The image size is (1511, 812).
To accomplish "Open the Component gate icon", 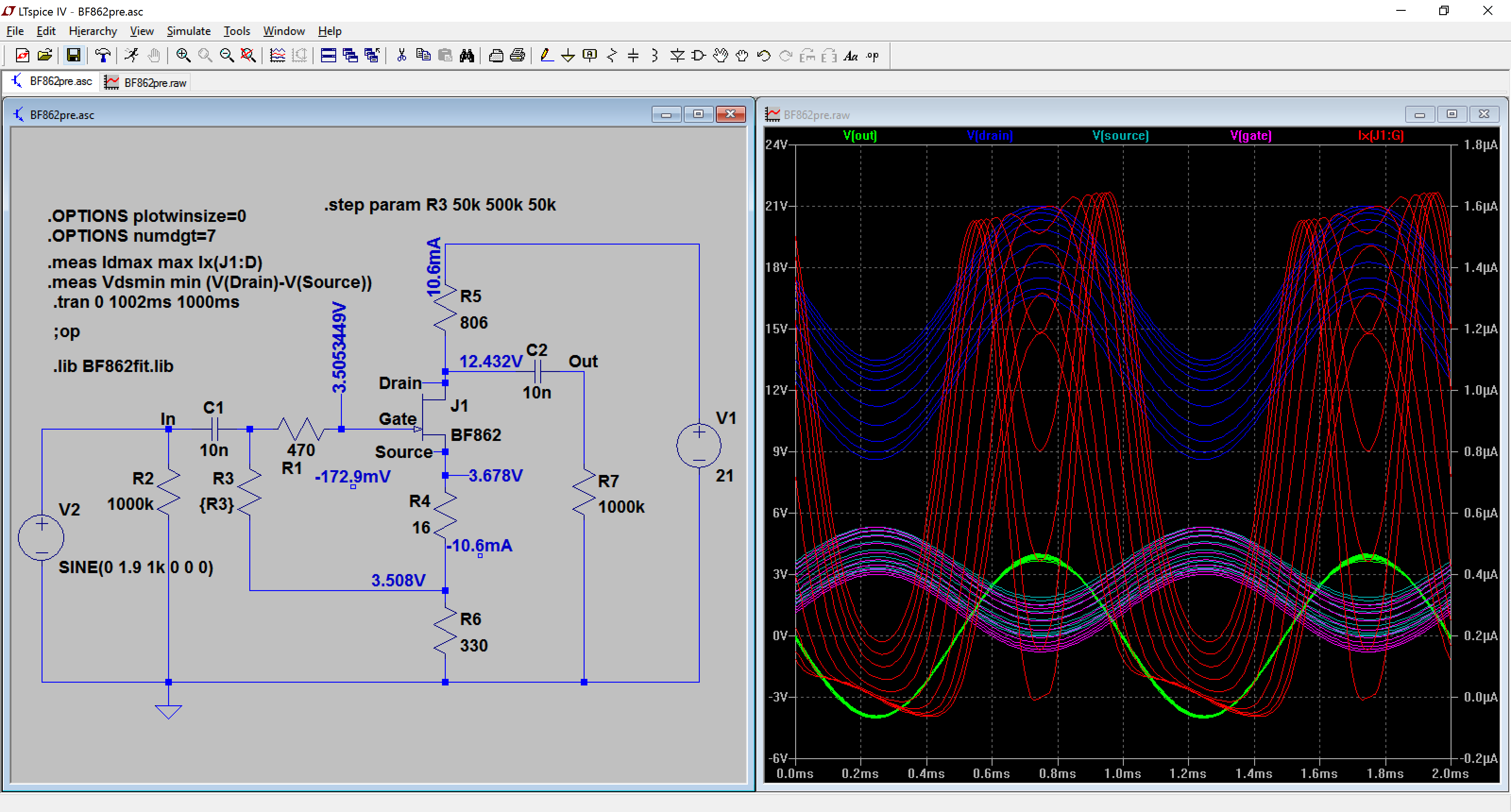I will point(699,56).
